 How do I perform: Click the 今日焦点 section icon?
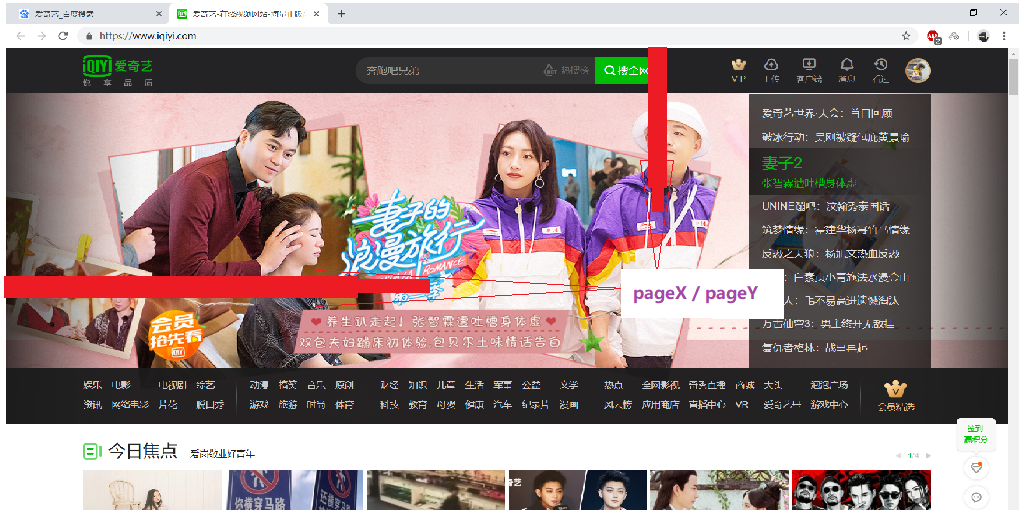click(x=92, y=451)
